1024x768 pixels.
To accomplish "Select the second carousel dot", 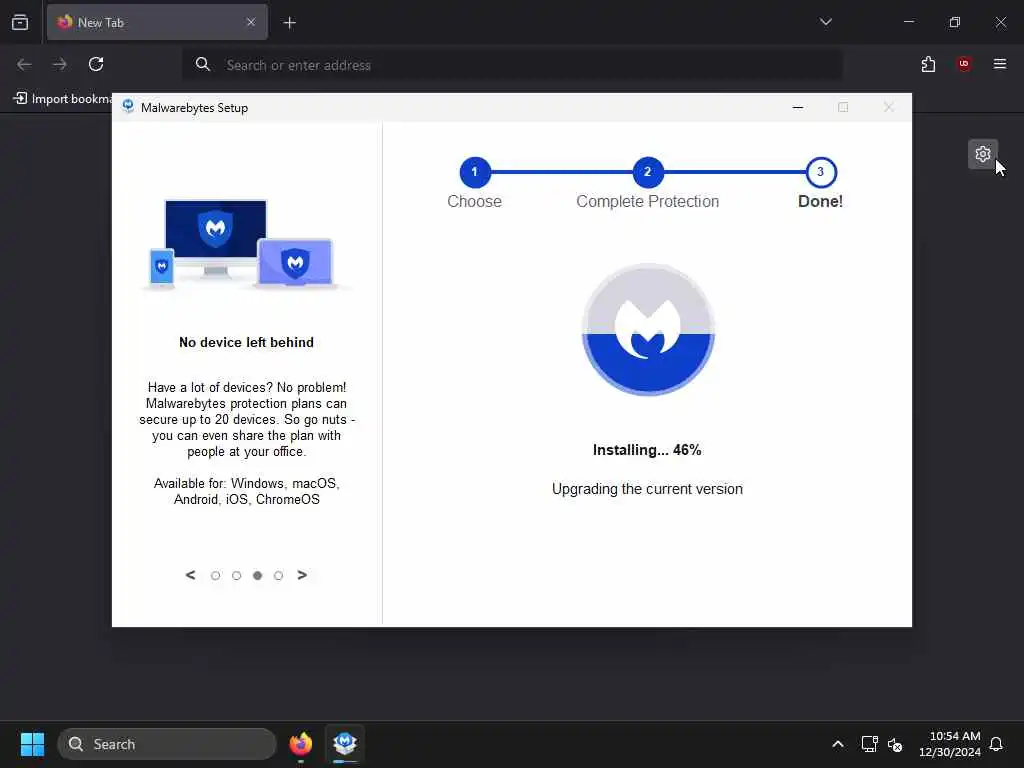I will tap(236, 575).
